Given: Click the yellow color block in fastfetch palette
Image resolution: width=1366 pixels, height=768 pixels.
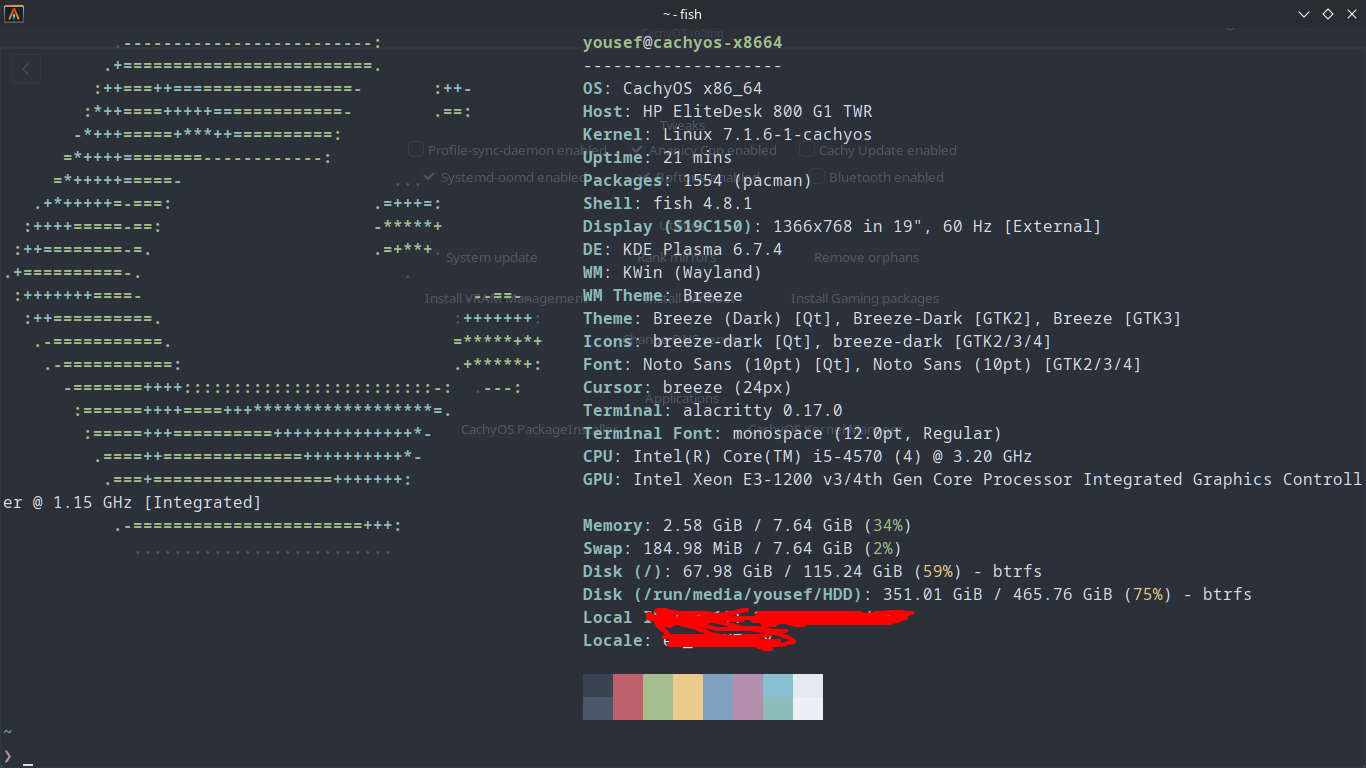Looking at the screenshot, I should [688, 697].
